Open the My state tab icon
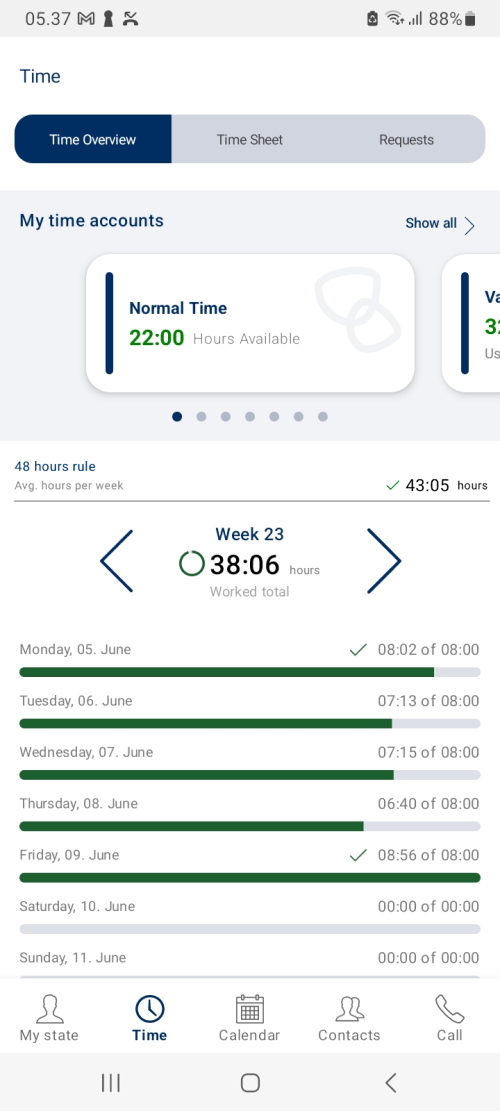Screen dimensions: 500x1111 coord(49,1008)
